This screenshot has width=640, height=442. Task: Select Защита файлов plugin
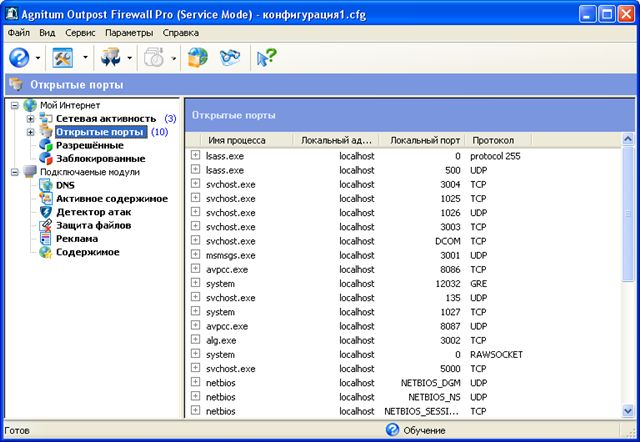click(93, 225)
